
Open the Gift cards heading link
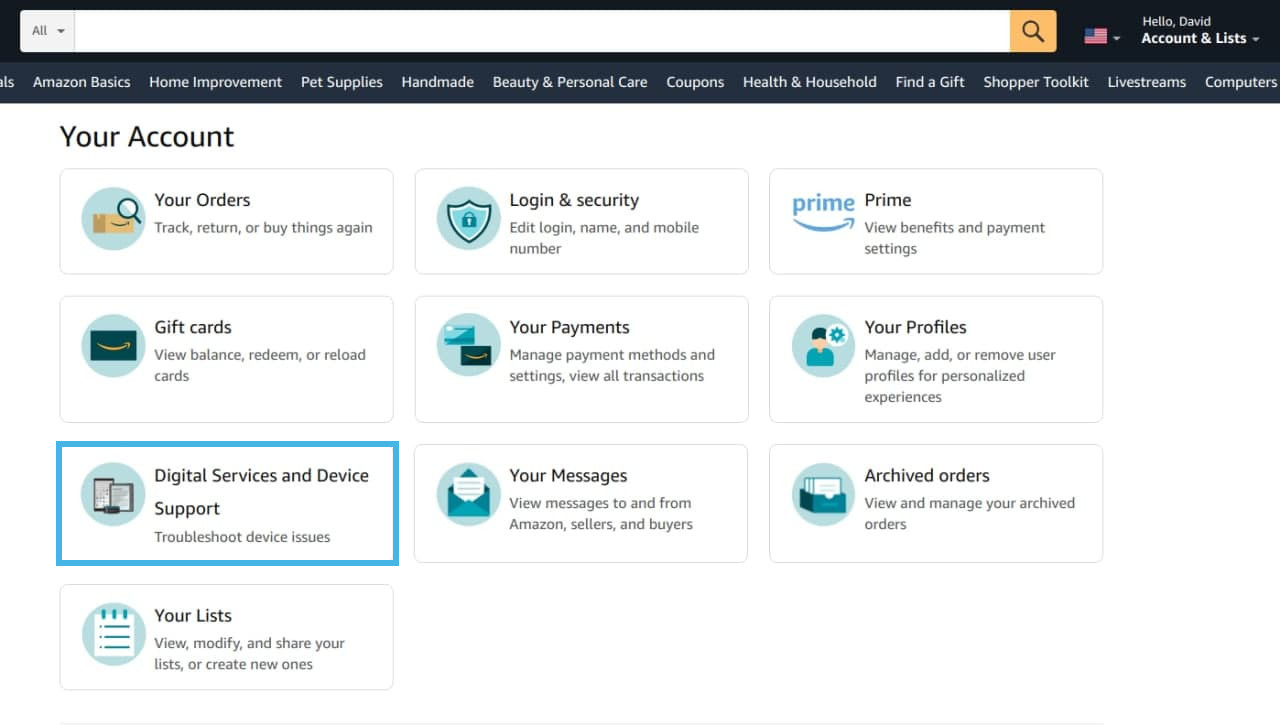point(193,327)
